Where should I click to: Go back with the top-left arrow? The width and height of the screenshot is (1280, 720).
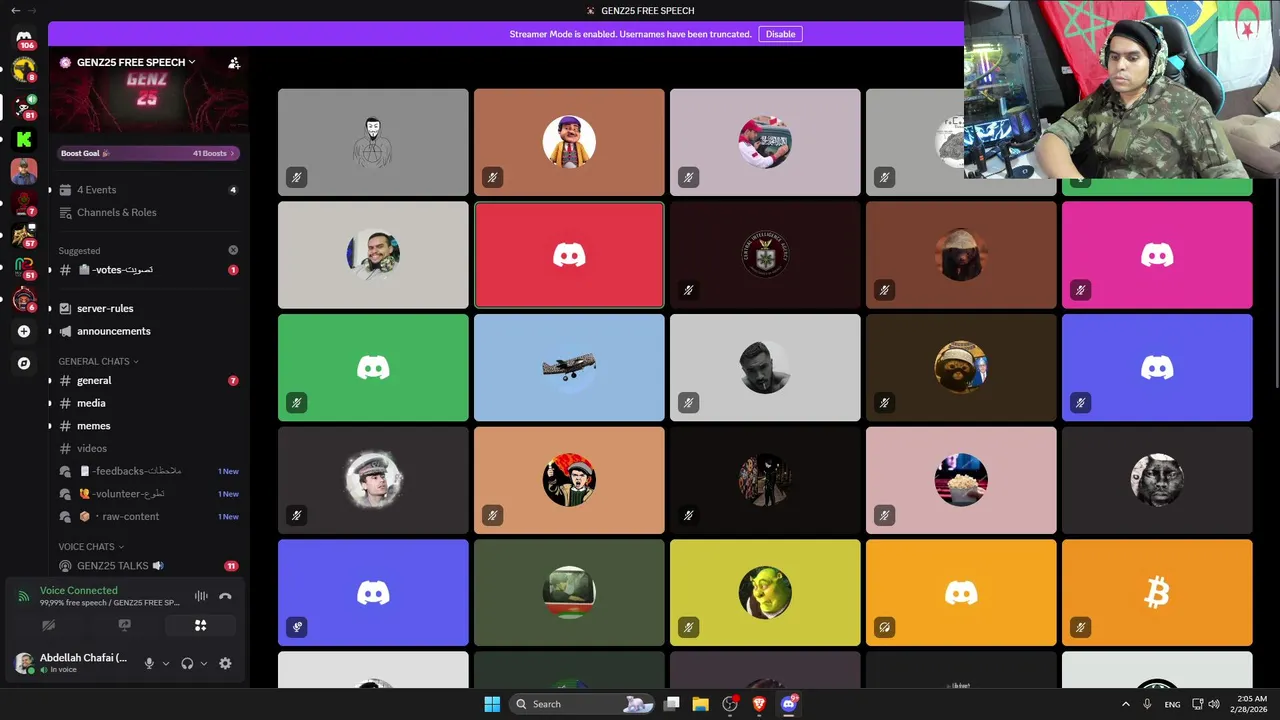tap(15, 10)
